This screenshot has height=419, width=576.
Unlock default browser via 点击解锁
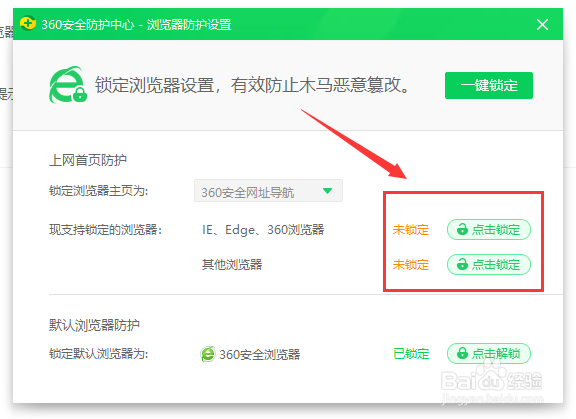click(489, 354)
